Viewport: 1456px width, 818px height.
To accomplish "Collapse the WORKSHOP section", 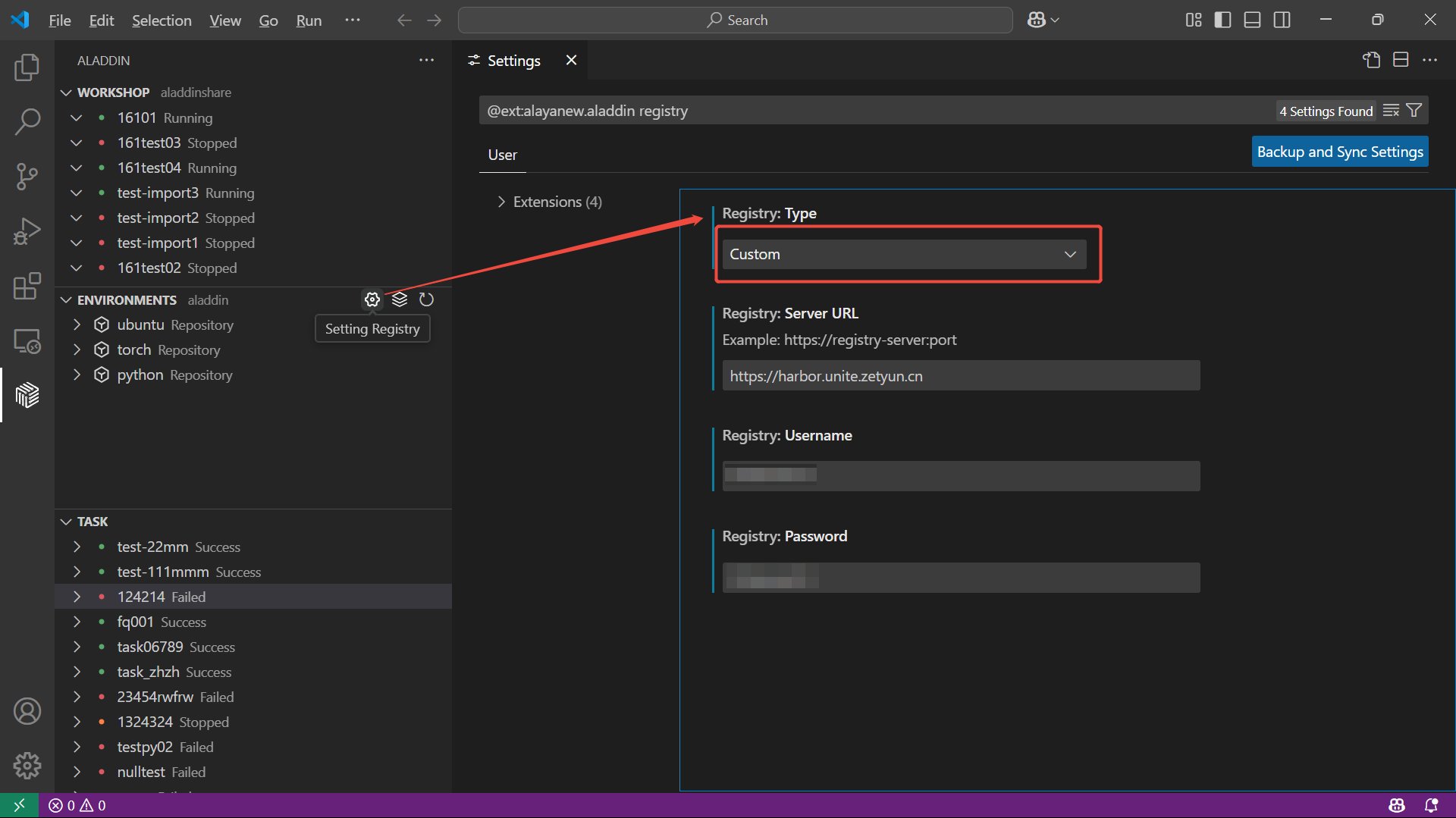I will click(64, 92).
